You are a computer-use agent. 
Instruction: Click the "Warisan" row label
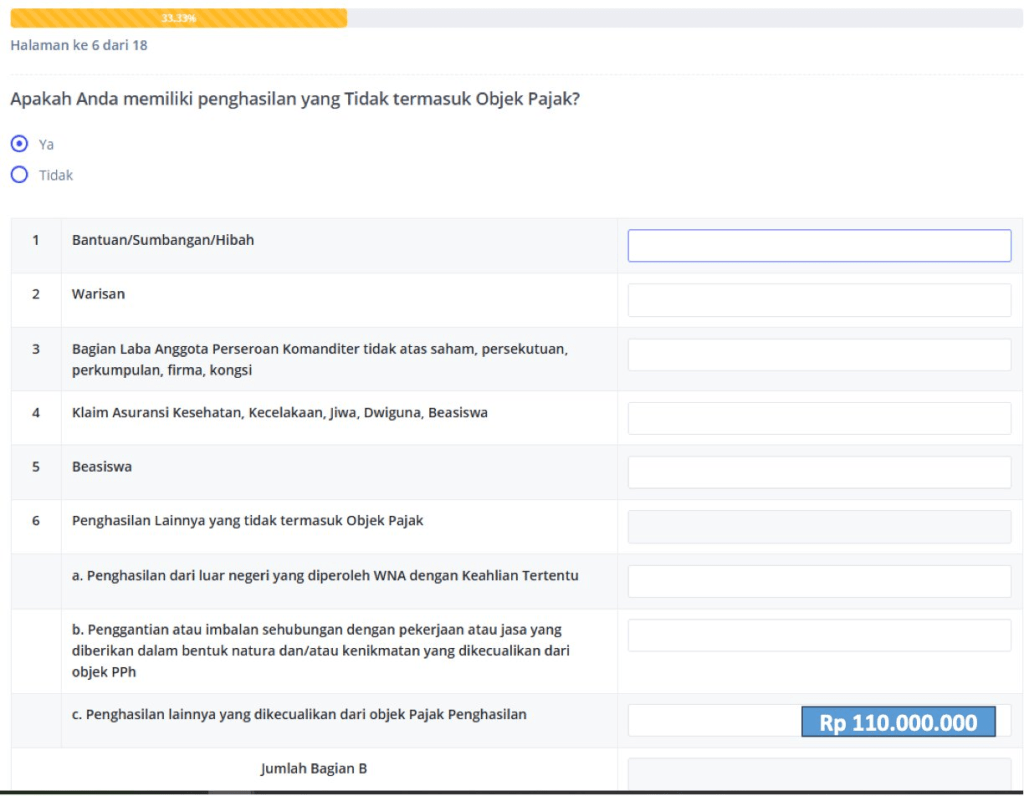click(x=98, y=294)
